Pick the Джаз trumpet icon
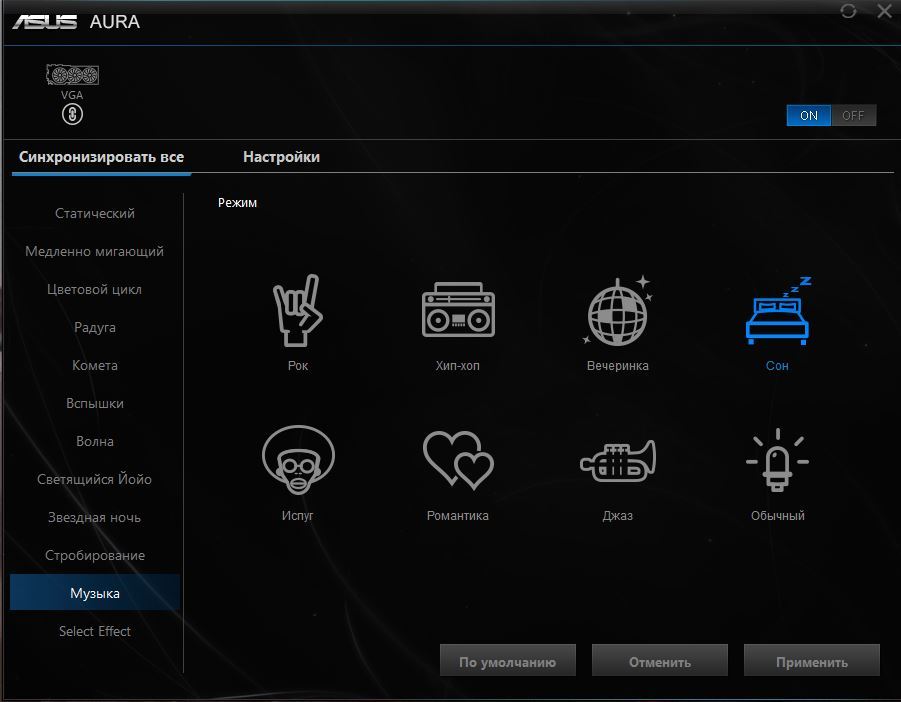The height and width of the screenshot is (702, 901). pos(618,461)
